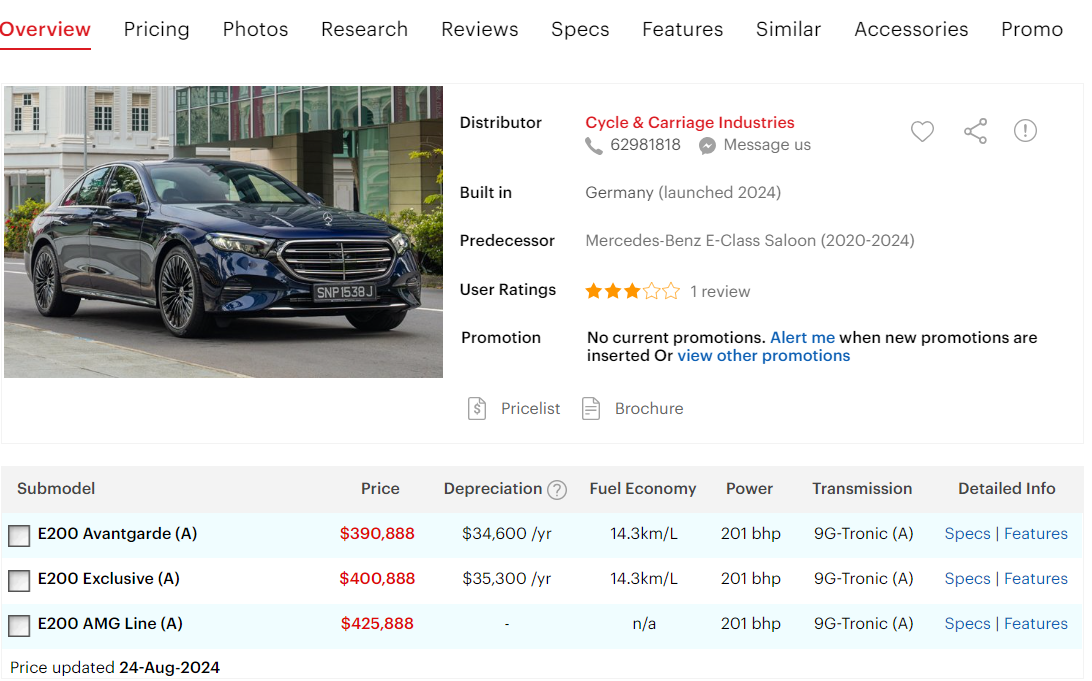
Task: Click the phone icon beside 62981818
Action: coord(593,146)
